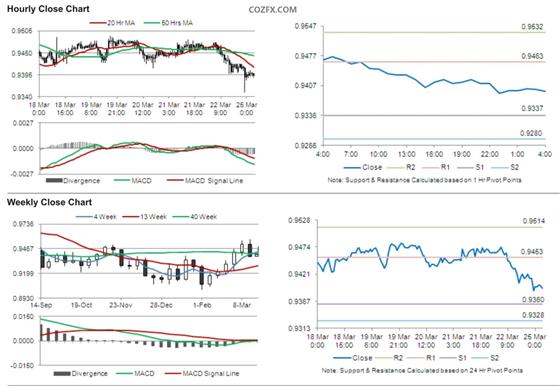Click the 'Hourly Close Chart' heading
The height and width of the screenshot is (386, 560).
click(48, 9)
